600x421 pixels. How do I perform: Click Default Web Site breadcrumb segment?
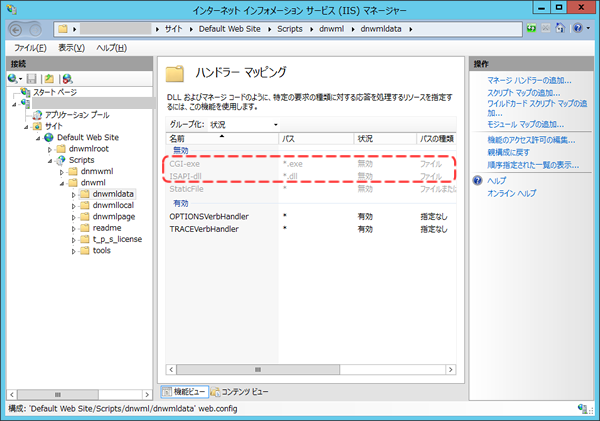pyautogui.click(x=230, y=29)
